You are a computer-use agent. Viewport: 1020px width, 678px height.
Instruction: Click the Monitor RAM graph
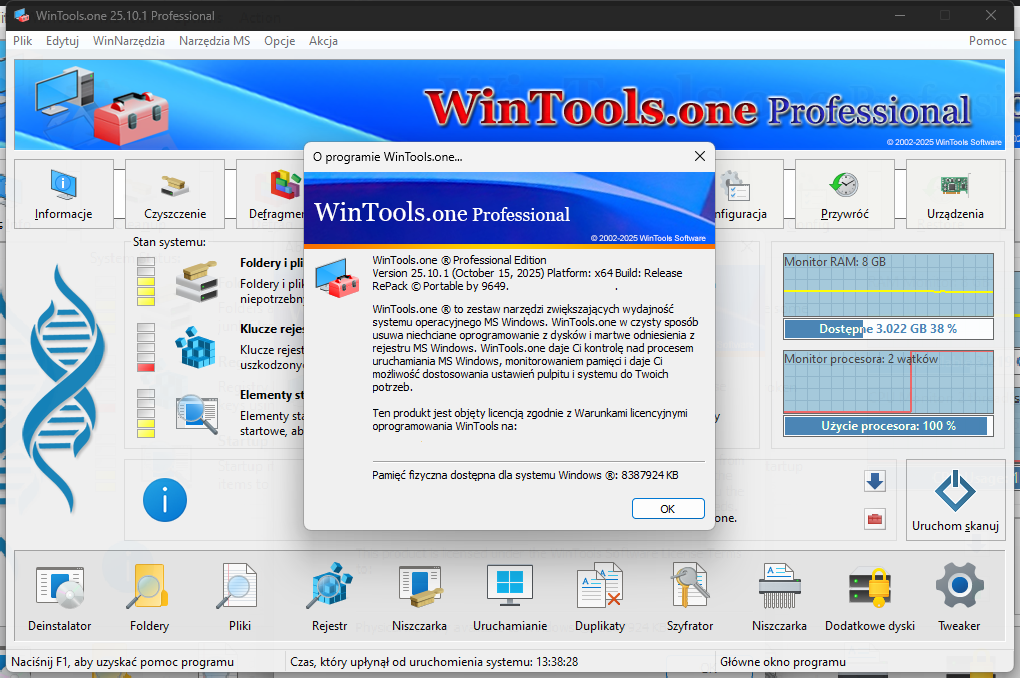coord(889,285)
